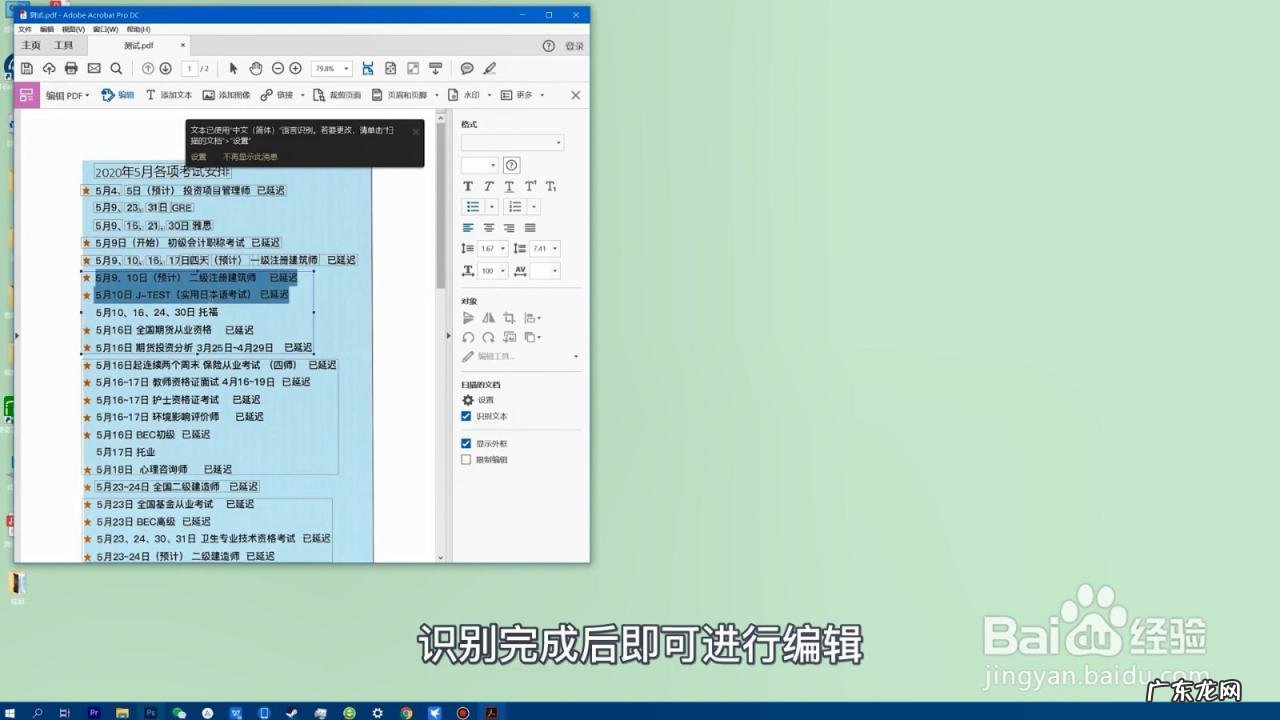Toggle the 识别文本 checkbox
The image size is (1280, 720).
point(465,417)
